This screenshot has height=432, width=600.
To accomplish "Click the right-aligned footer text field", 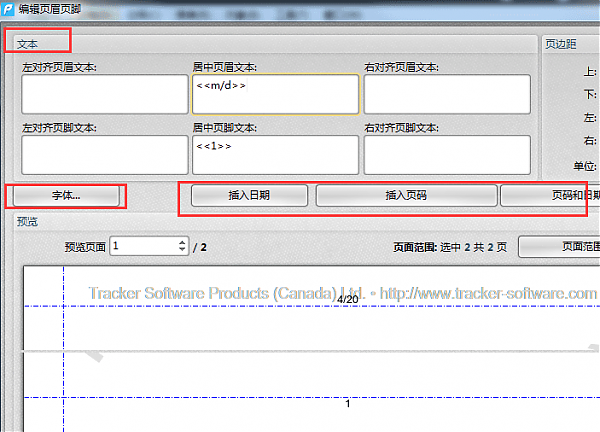I will pyautogui.click(x=447, y=155).
